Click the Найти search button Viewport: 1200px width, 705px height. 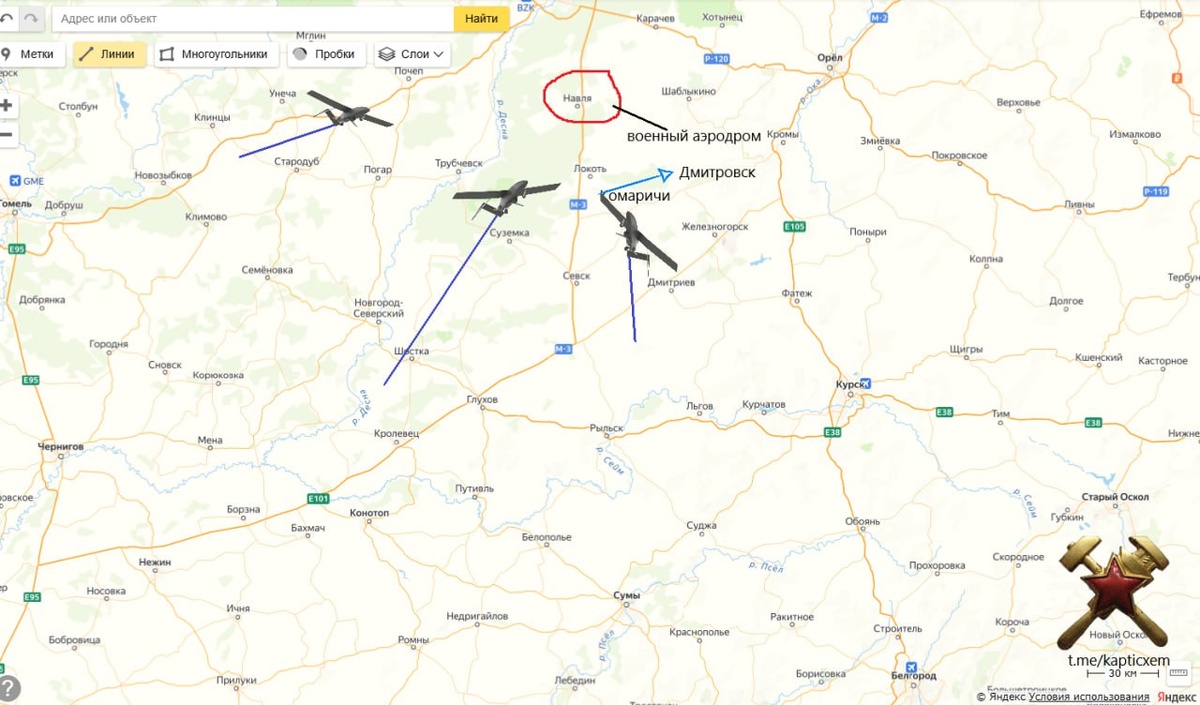point(481,18)
